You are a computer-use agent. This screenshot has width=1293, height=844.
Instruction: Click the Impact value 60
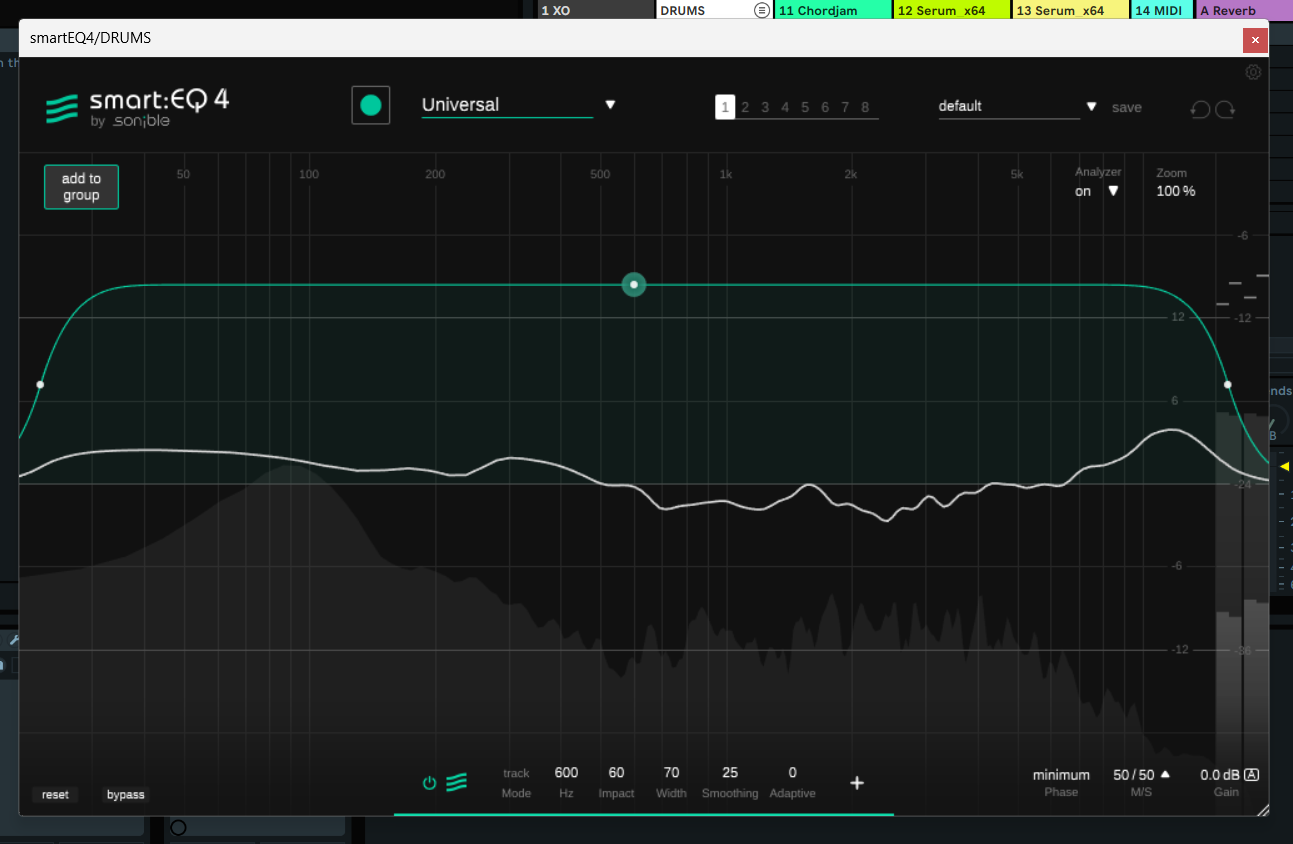point(616,773)
